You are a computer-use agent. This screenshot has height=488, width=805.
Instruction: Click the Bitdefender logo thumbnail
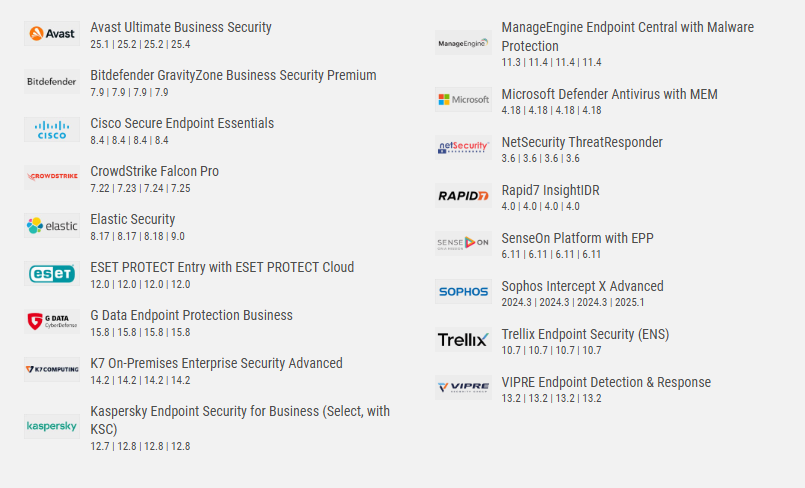(x=52, y=82)
